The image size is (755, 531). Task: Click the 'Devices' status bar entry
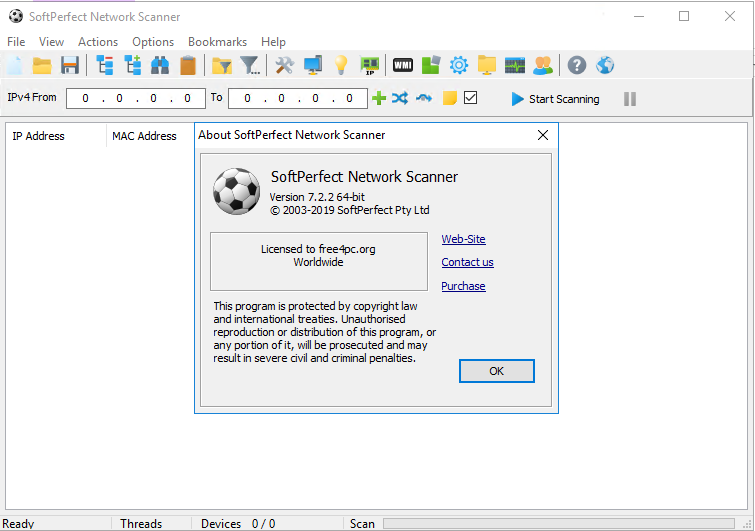(221, 524)
